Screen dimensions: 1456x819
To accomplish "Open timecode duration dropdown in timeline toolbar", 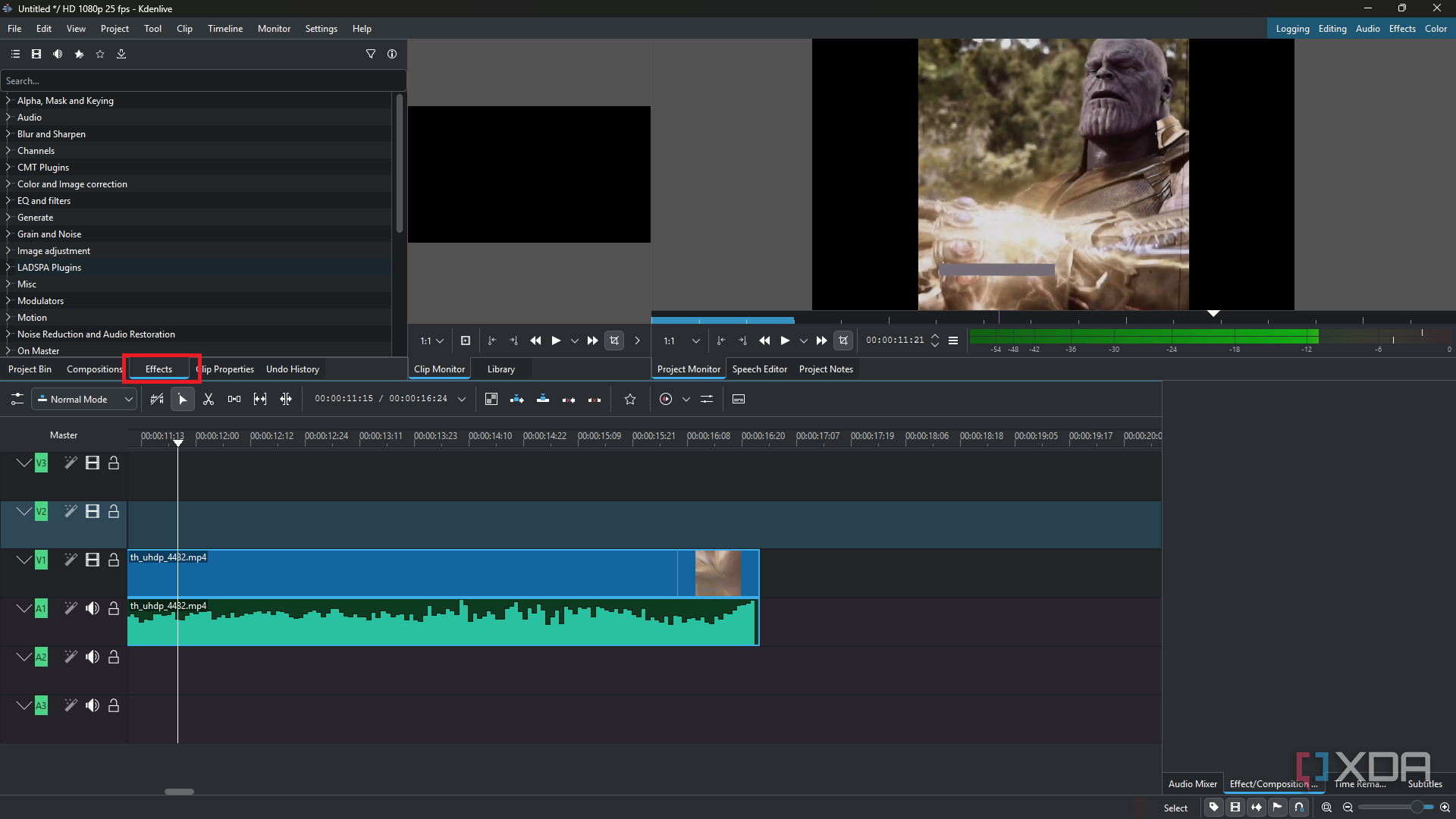I will (462, 400).
